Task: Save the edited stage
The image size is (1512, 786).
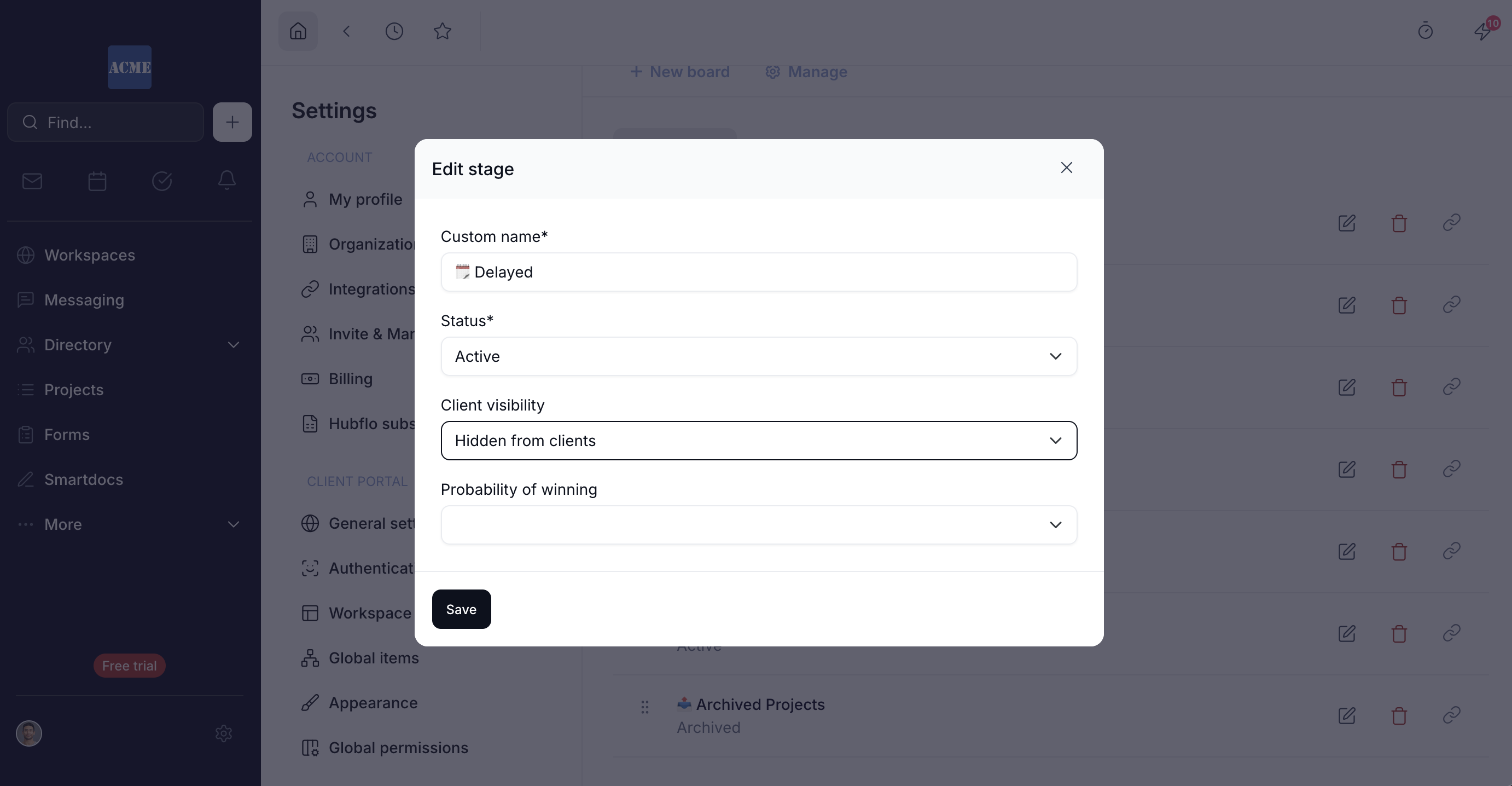Action: pyautogui.click(x=461, y=609)
